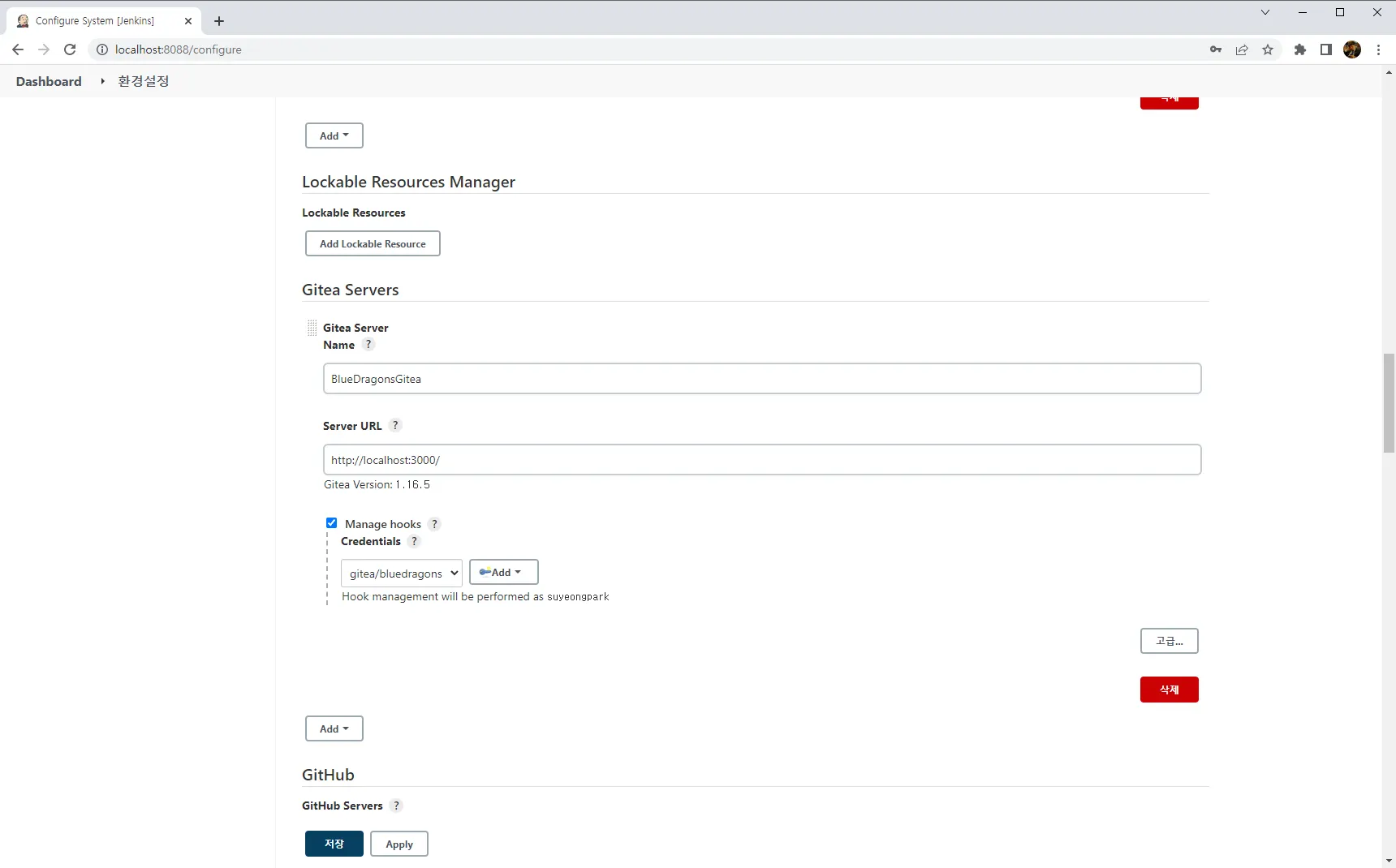Open the tab search chevron
Image resolution: width=1396 pixels, height=868 pixels.
click(x=1265, y=12)
